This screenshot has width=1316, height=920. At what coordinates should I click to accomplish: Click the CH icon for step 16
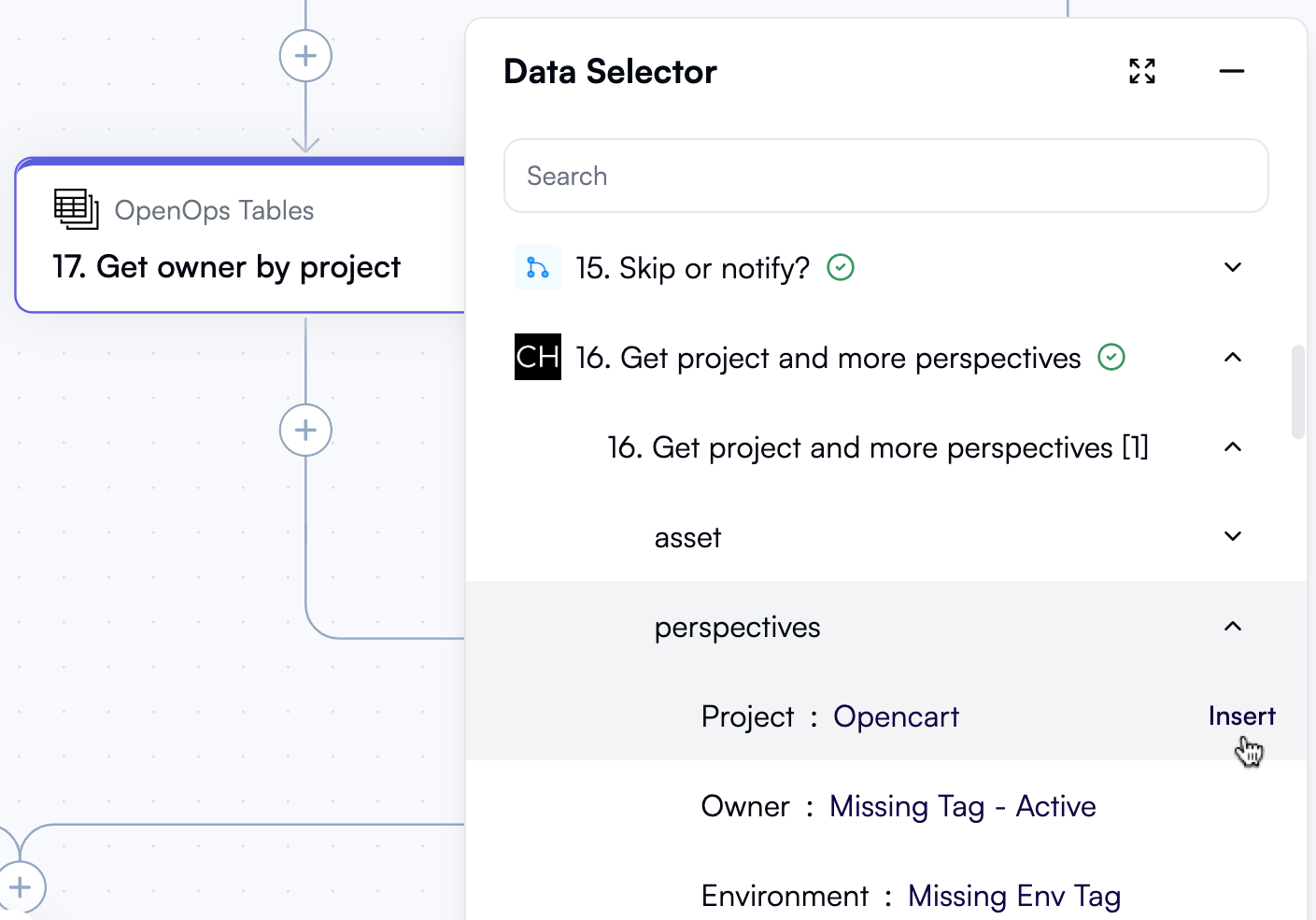[537, 357]
